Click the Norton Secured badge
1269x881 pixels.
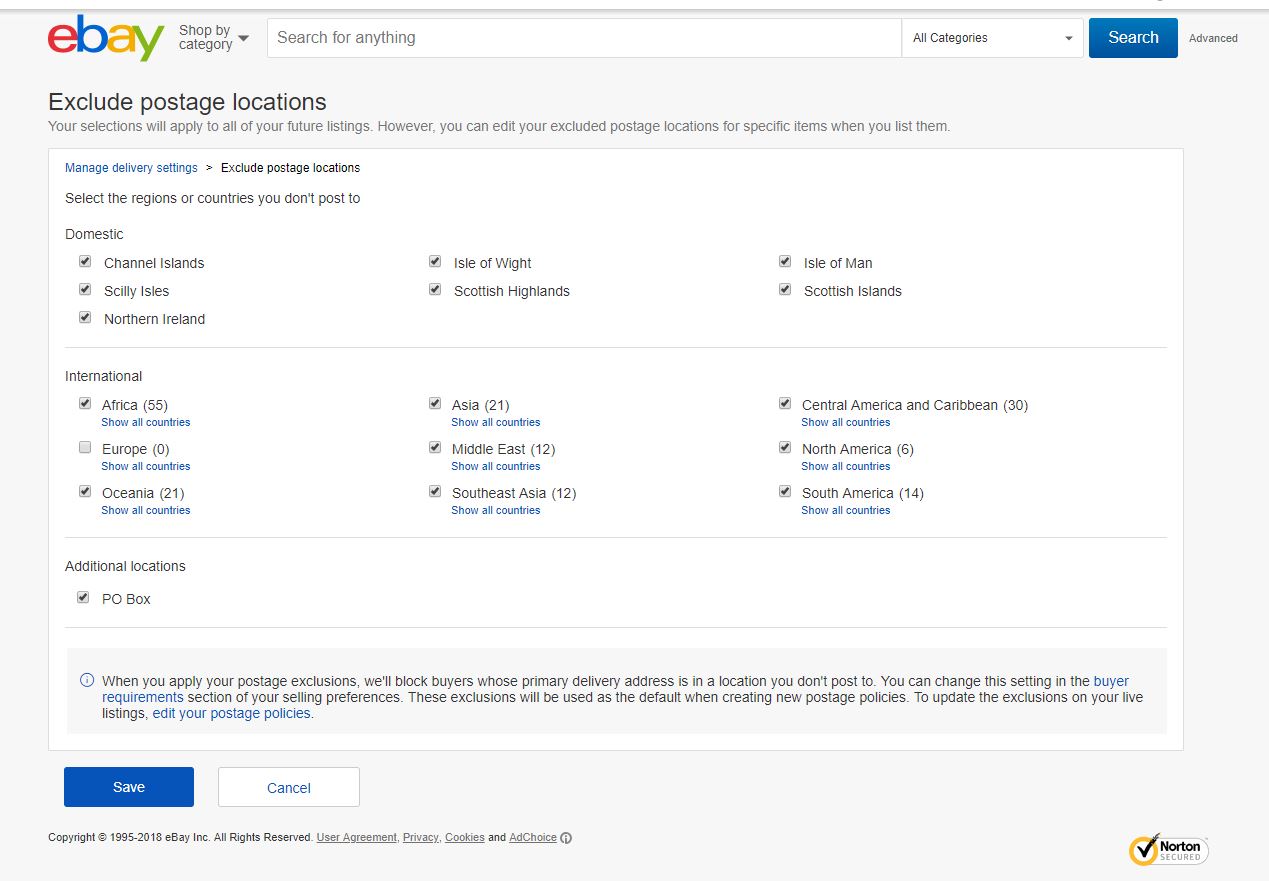(1168, 850)
